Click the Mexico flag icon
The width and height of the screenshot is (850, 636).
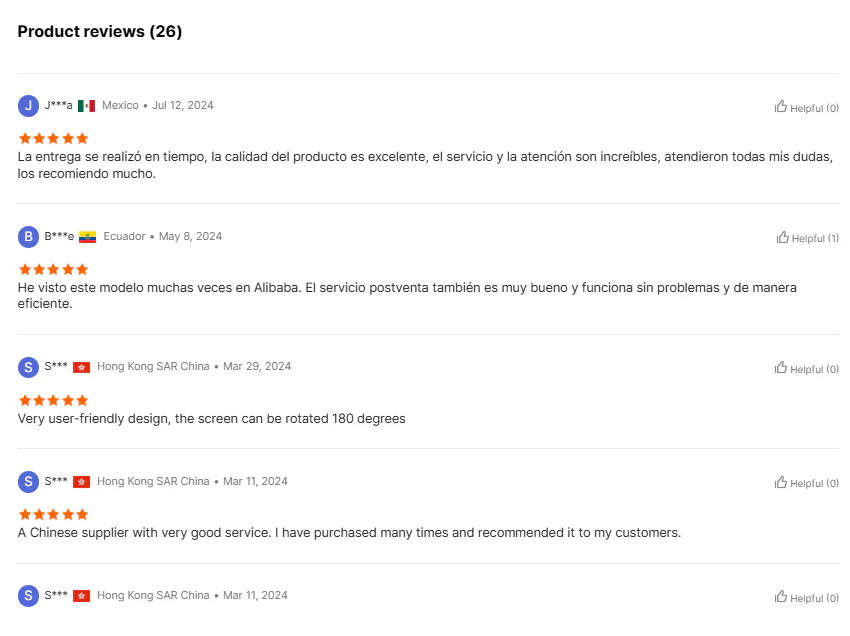[86, 106]
